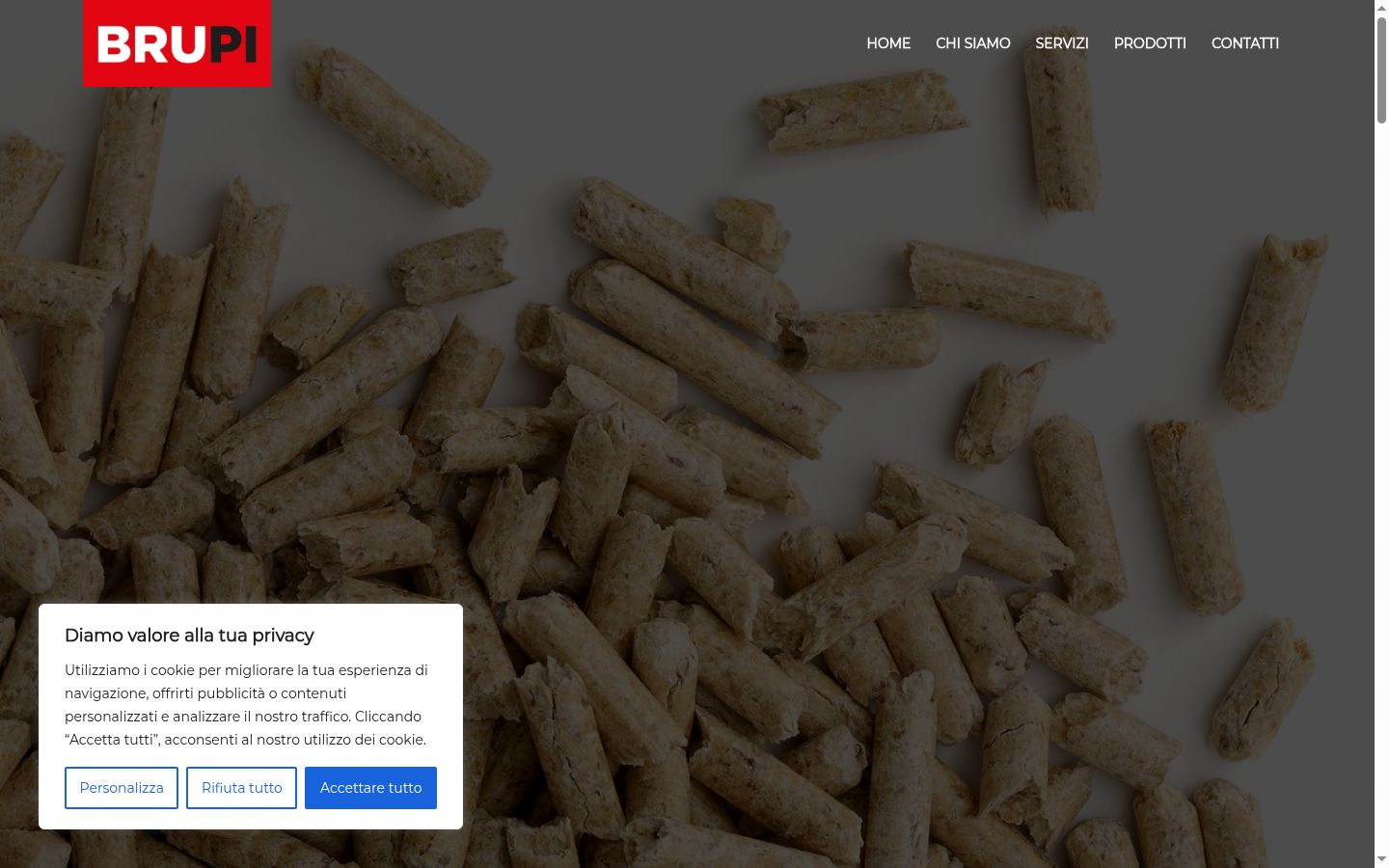
Task: Reject cookies with Rifiuta tutto
Action: point(242,788)
